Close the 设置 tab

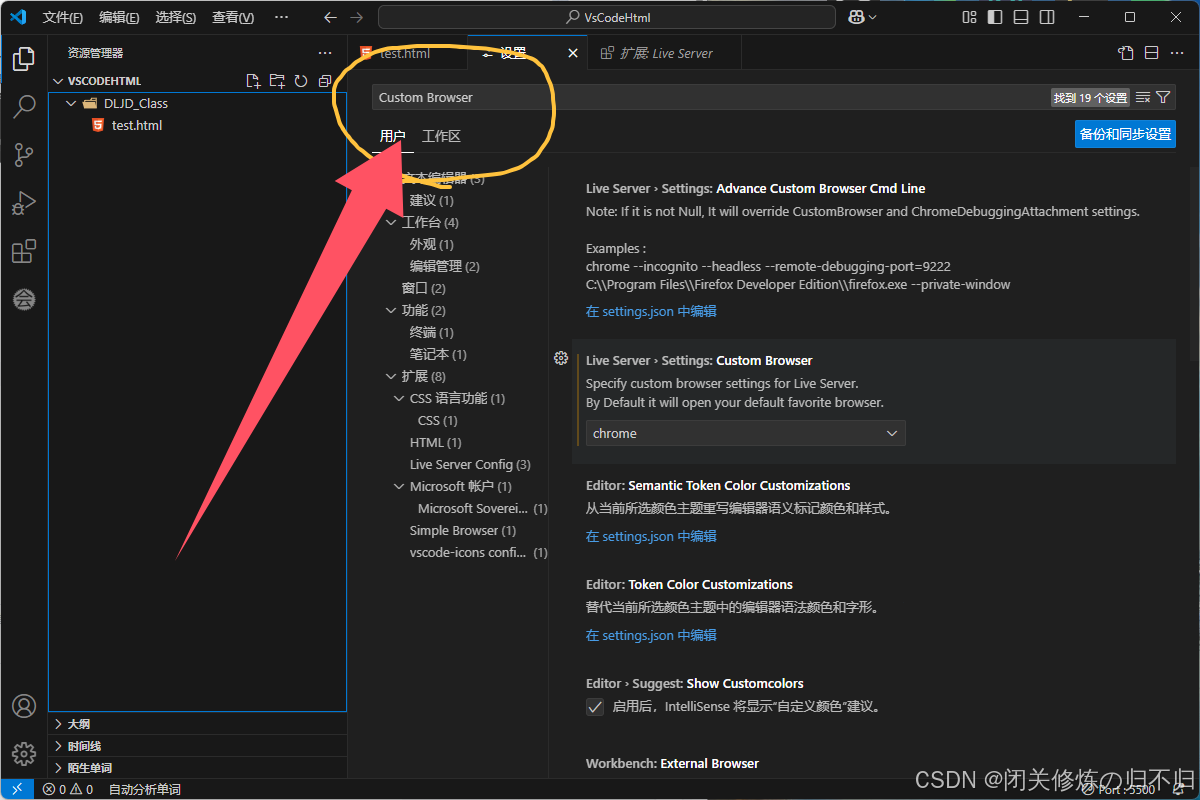coord(573,53)
